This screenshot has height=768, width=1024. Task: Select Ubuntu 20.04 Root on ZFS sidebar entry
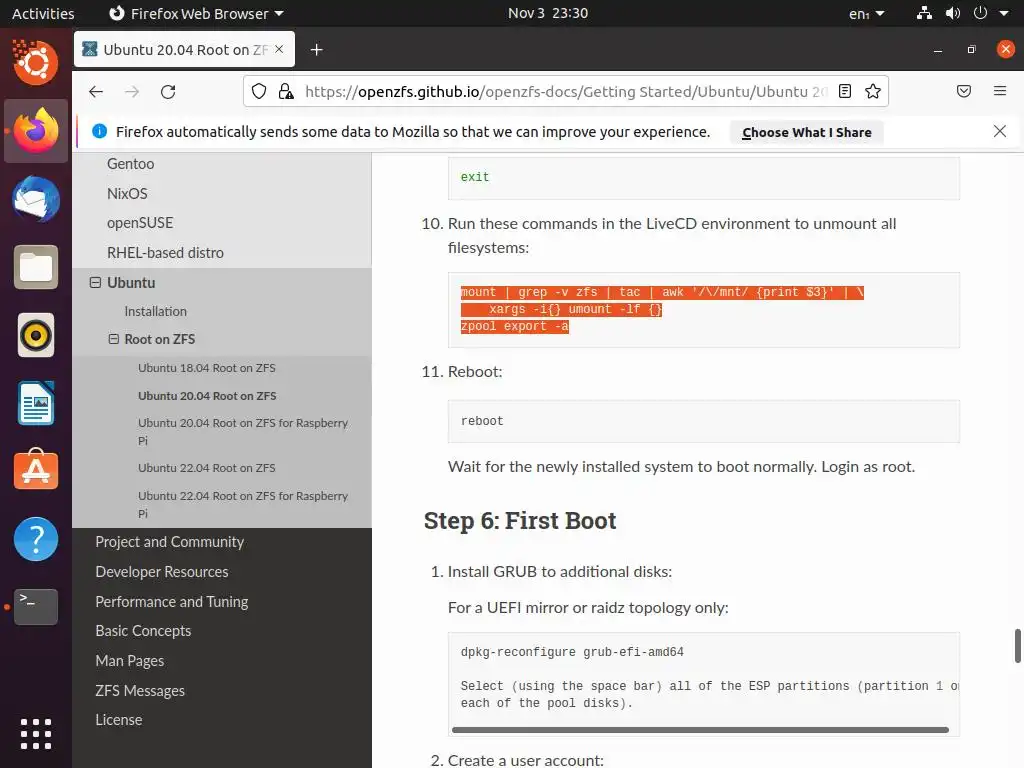tap(207, 396)
